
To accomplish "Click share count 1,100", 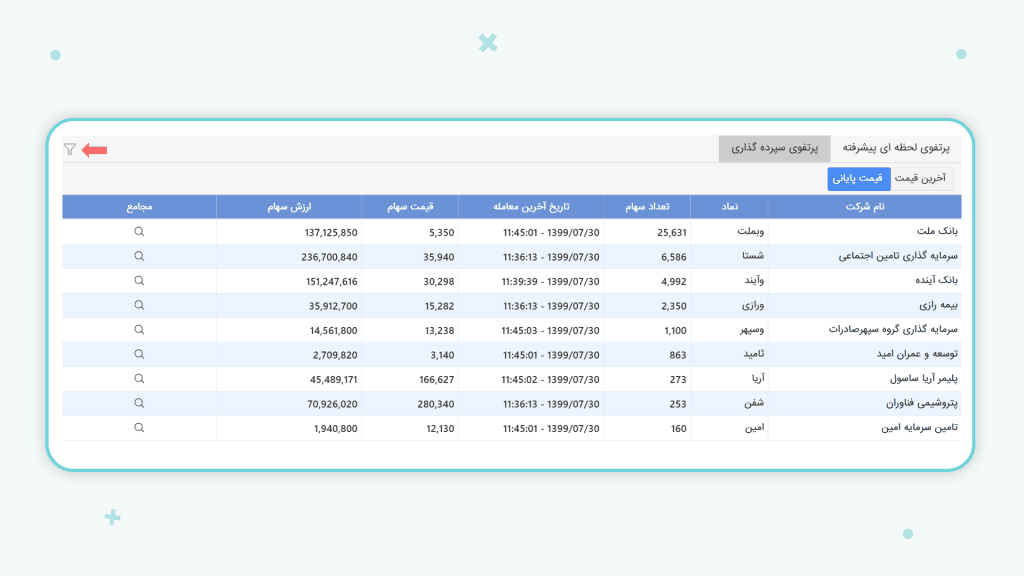I will click(675, 330).
